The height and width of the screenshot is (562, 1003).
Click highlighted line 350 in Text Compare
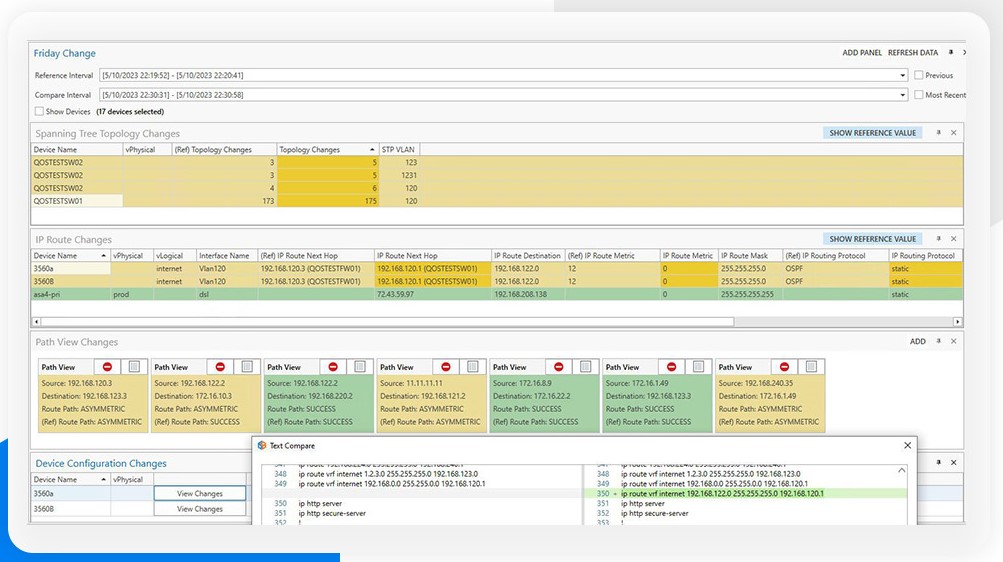click(746, 494)
